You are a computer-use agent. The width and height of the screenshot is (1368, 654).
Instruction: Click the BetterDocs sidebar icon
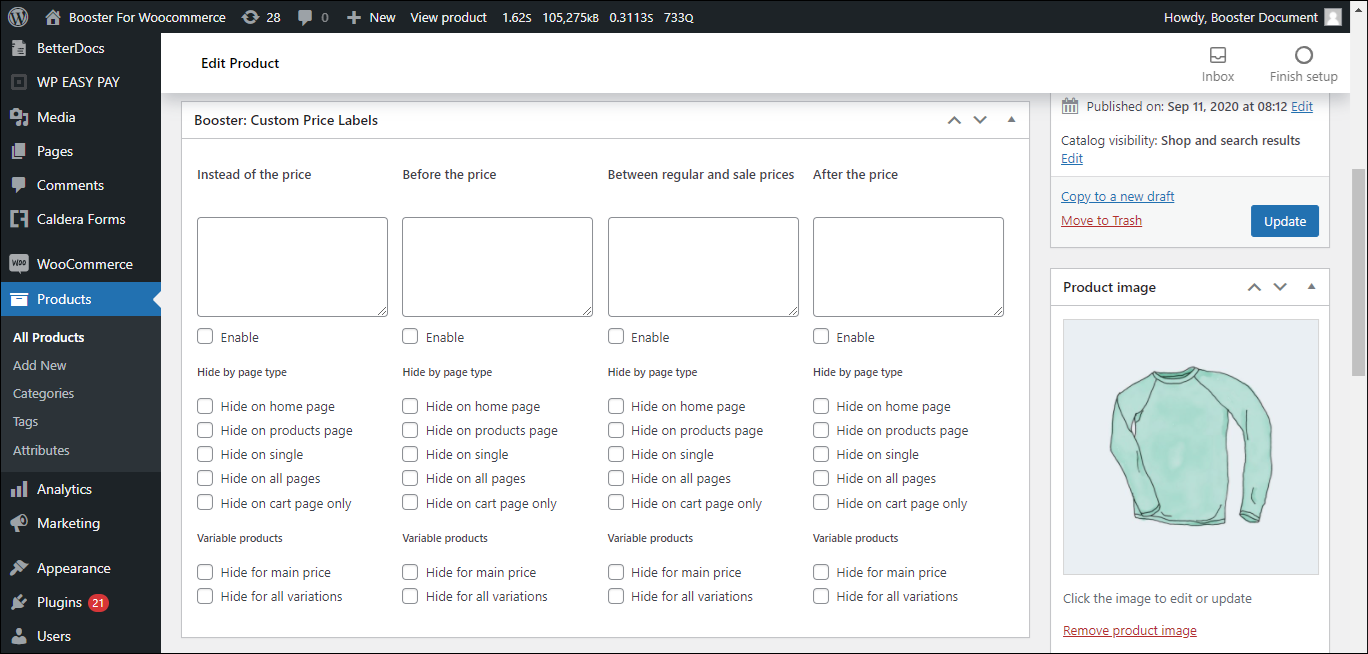(x=18, y=48)
